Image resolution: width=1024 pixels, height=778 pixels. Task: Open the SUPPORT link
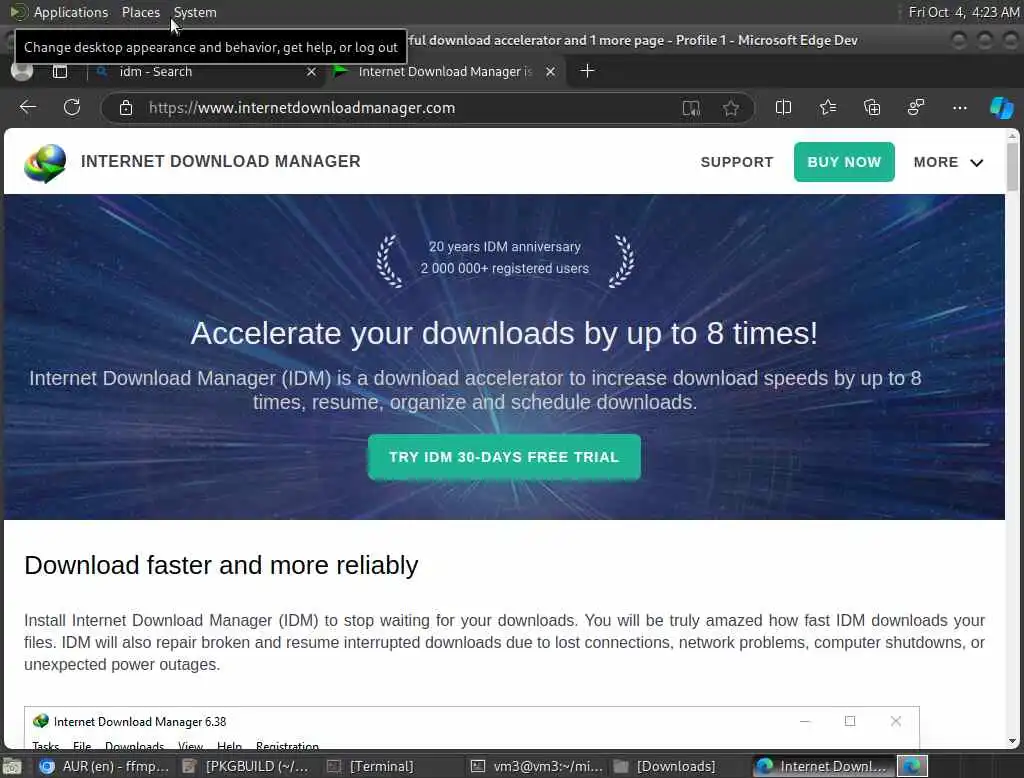(x=737, y=162)
